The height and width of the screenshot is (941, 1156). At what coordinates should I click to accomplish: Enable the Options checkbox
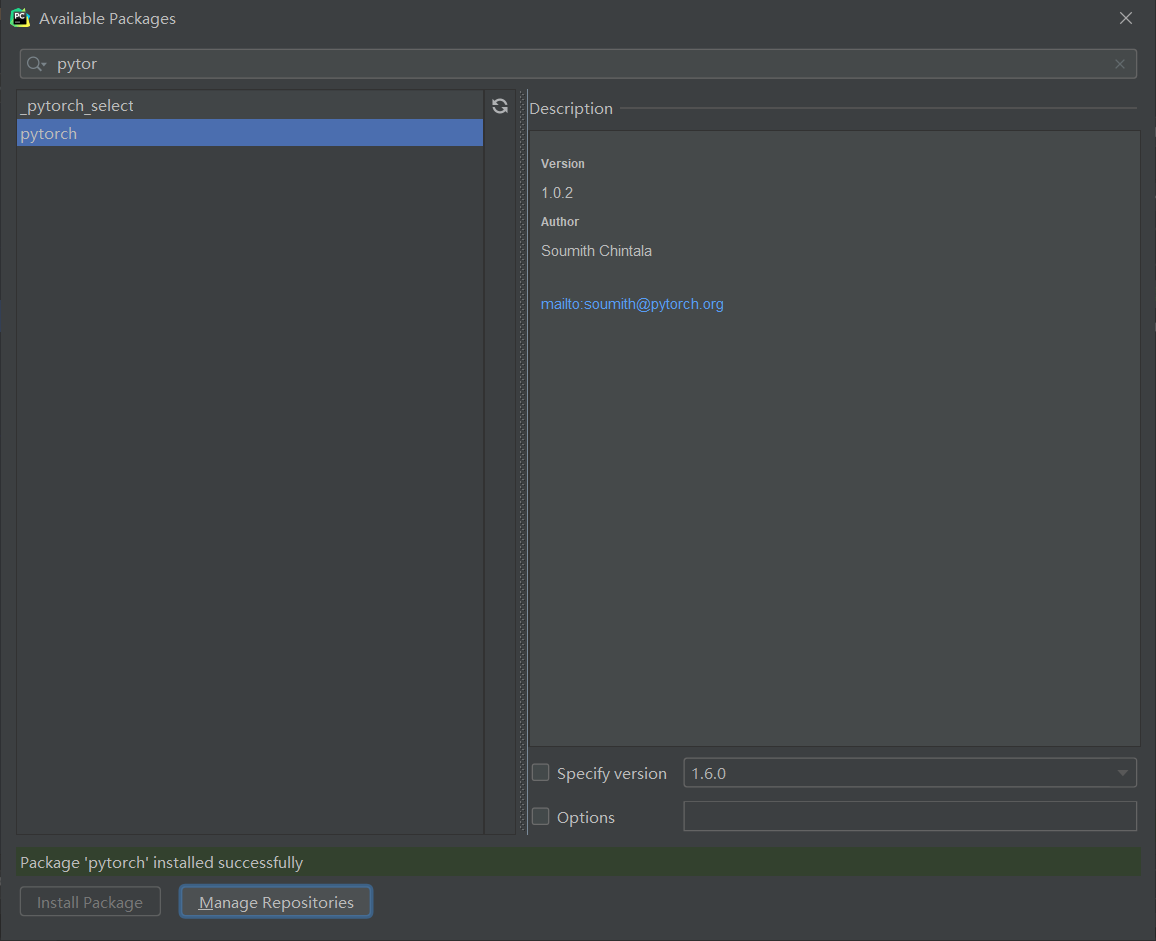[541, 816]
